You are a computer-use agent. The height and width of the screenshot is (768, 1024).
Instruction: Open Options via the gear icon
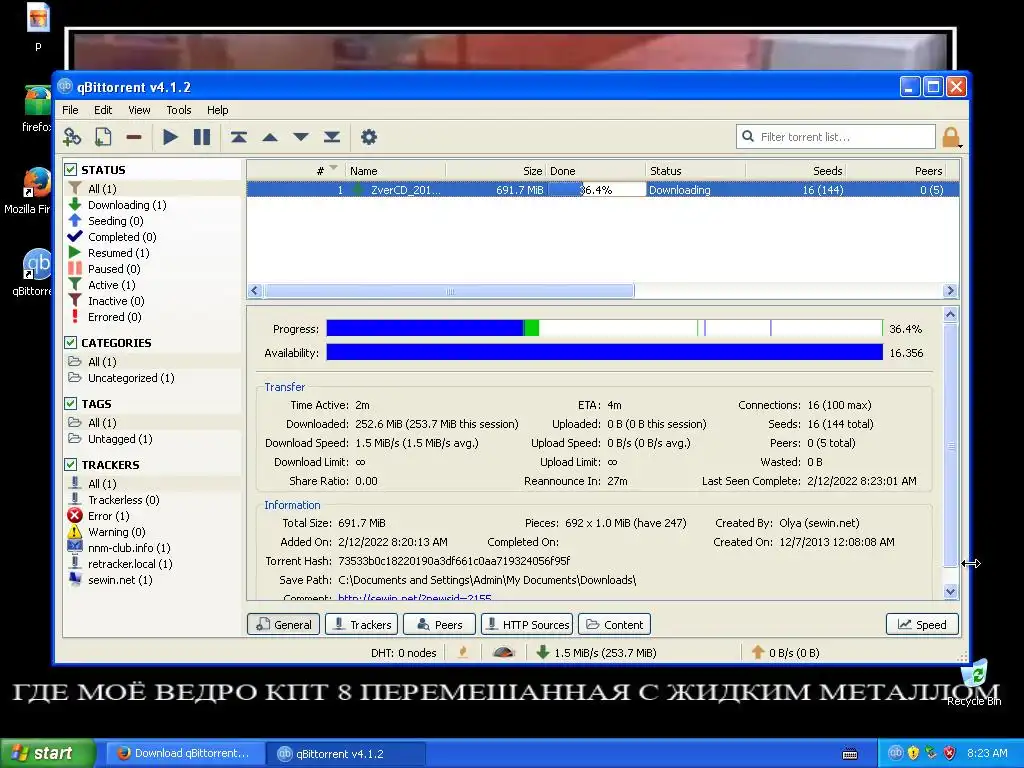[369, 137]
